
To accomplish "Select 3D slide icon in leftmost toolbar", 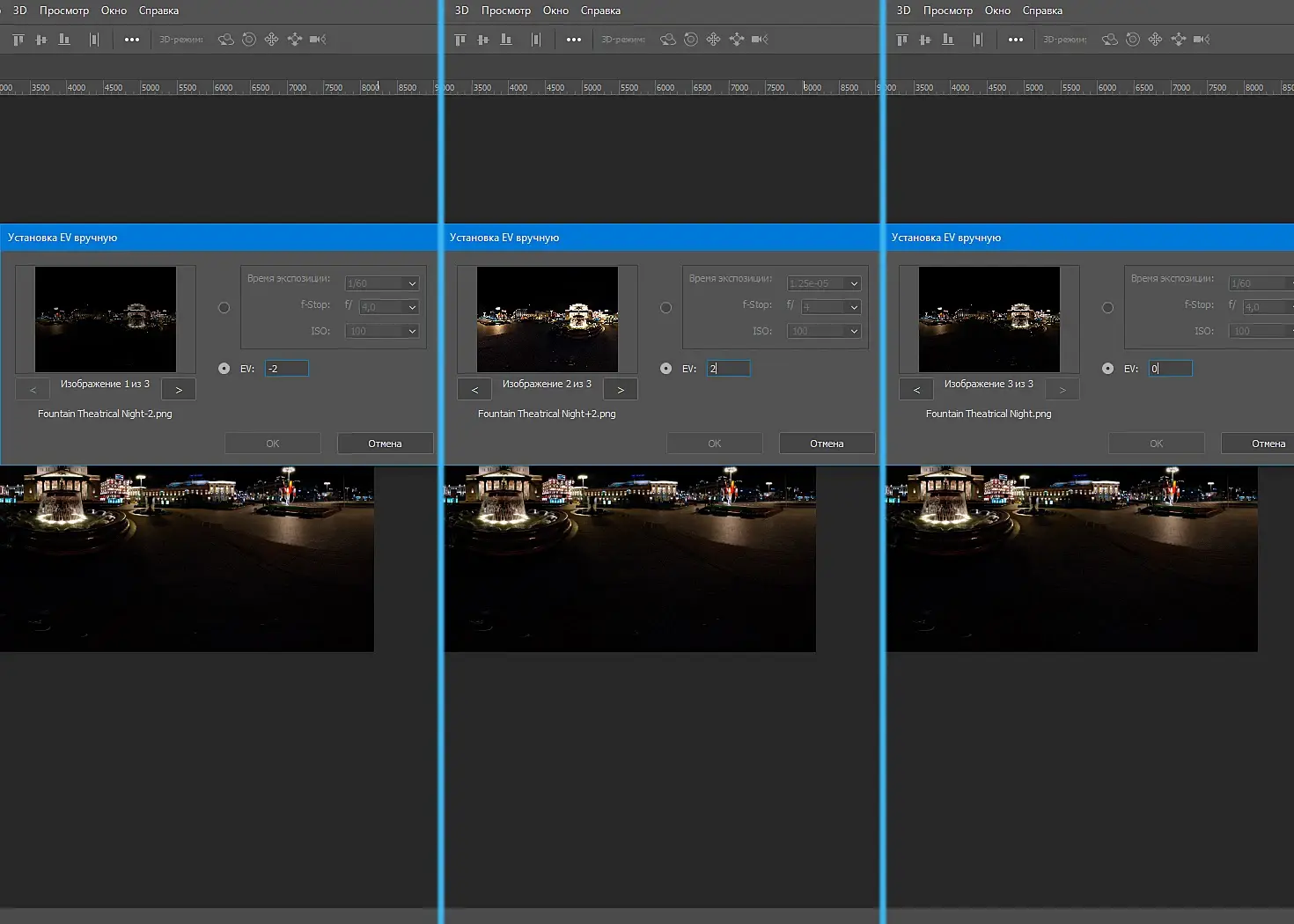I will (x=295, y=40).
